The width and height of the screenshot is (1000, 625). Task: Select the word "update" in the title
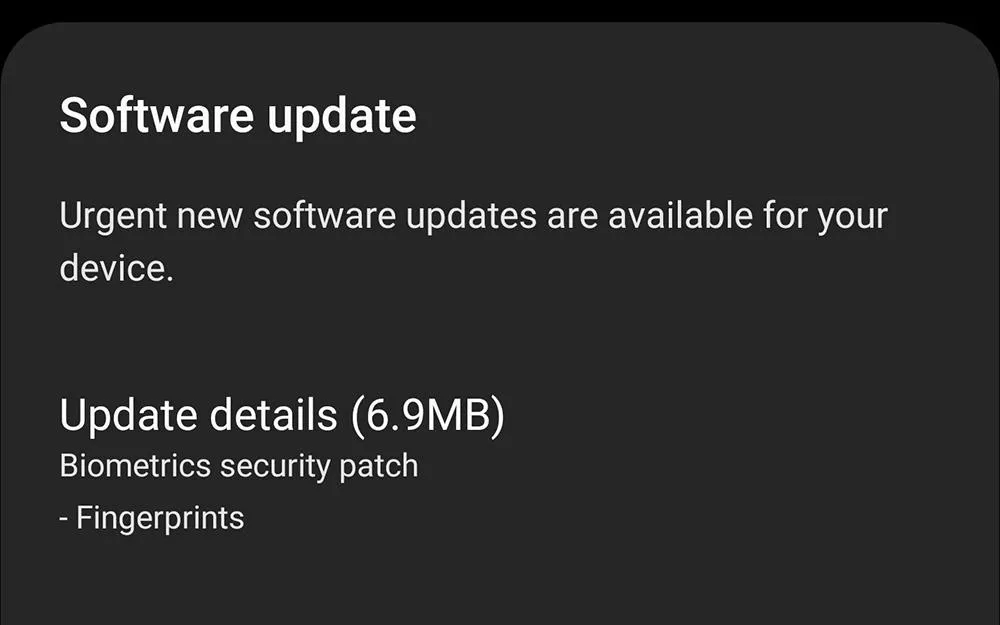click(342, 118)
